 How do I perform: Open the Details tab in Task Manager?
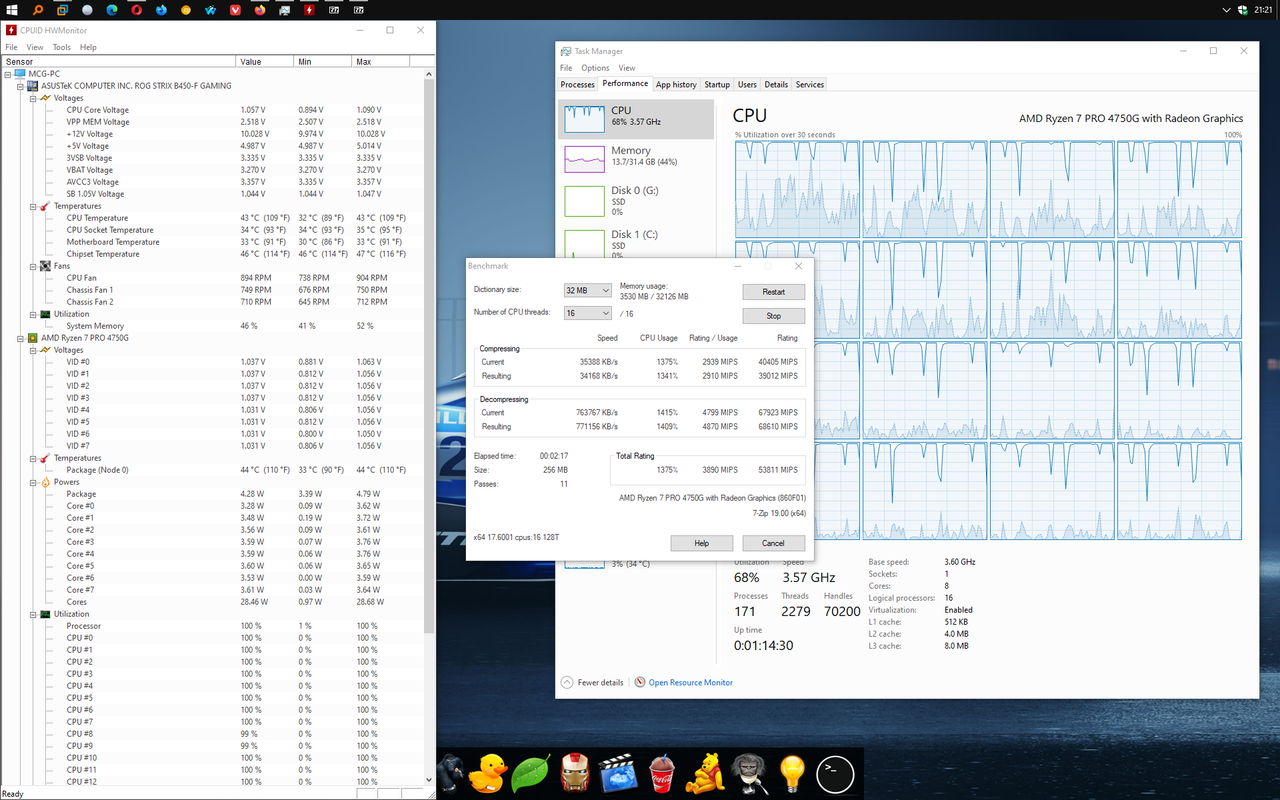[x=776, y=85]
